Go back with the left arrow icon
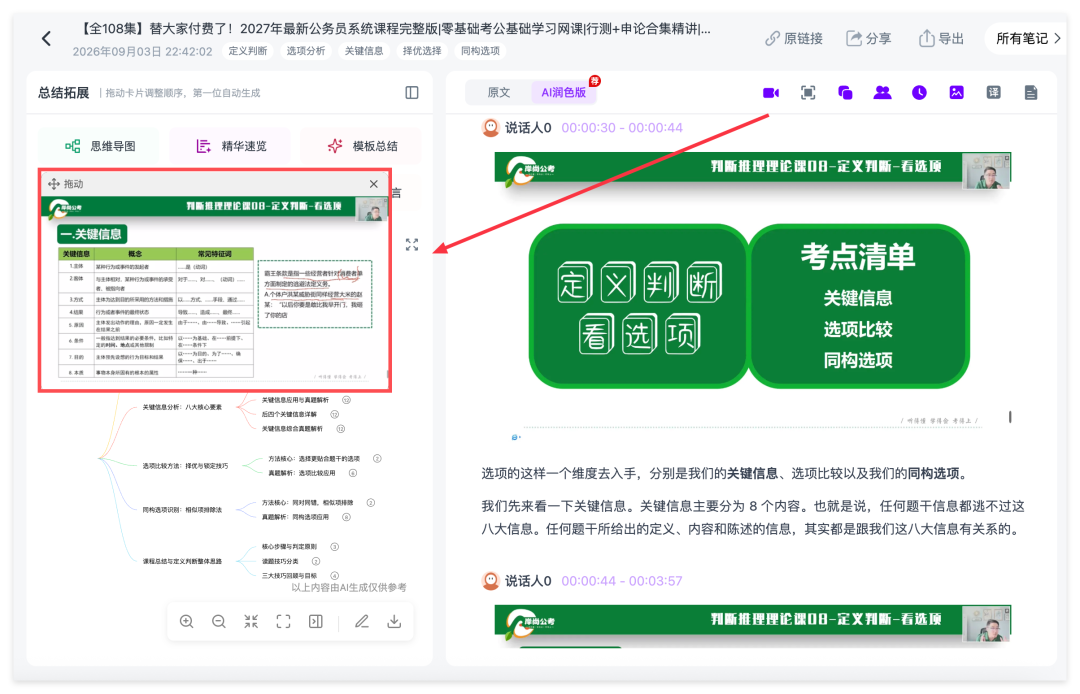This screenshot has height=694, width=1080. 46,39
